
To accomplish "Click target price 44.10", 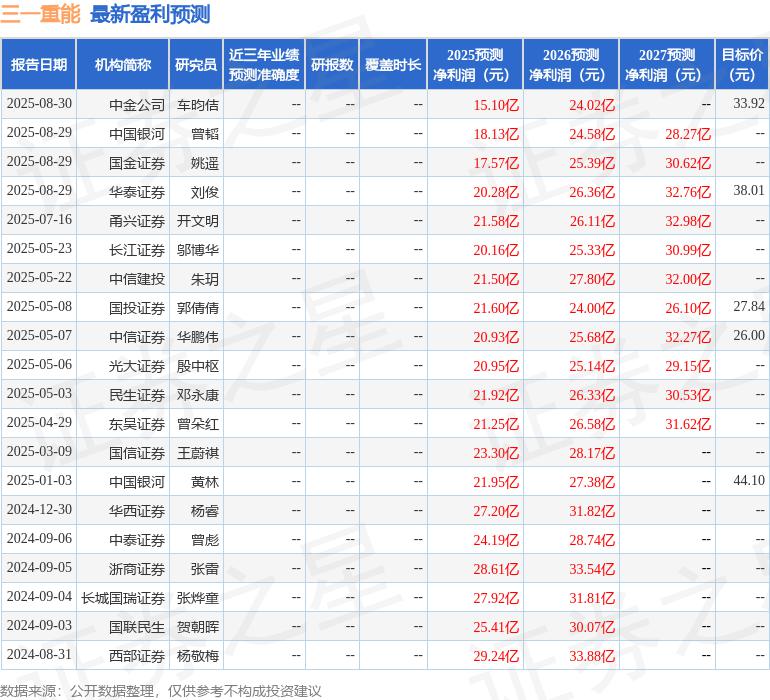I will (749, 480).
